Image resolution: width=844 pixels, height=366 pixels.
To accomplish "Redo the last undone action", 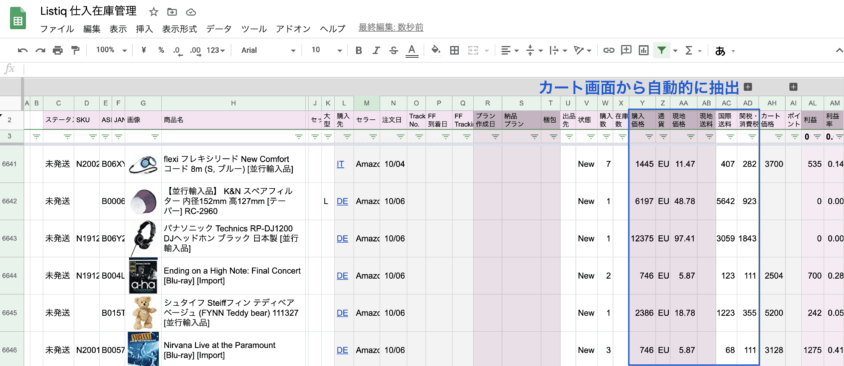I will tap(40, 50).
